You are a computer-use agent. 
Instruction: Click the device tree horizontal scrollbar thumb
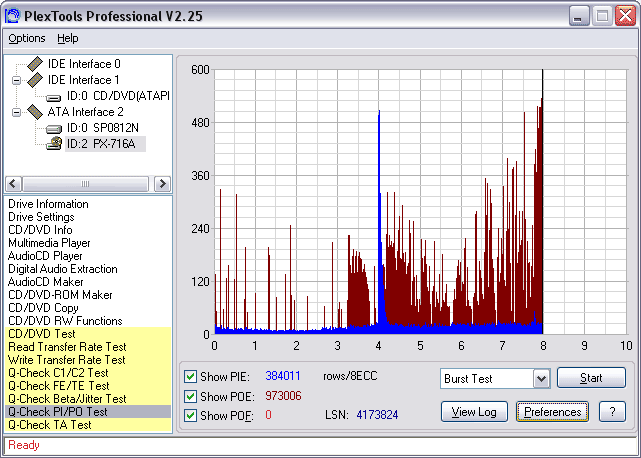85,184
